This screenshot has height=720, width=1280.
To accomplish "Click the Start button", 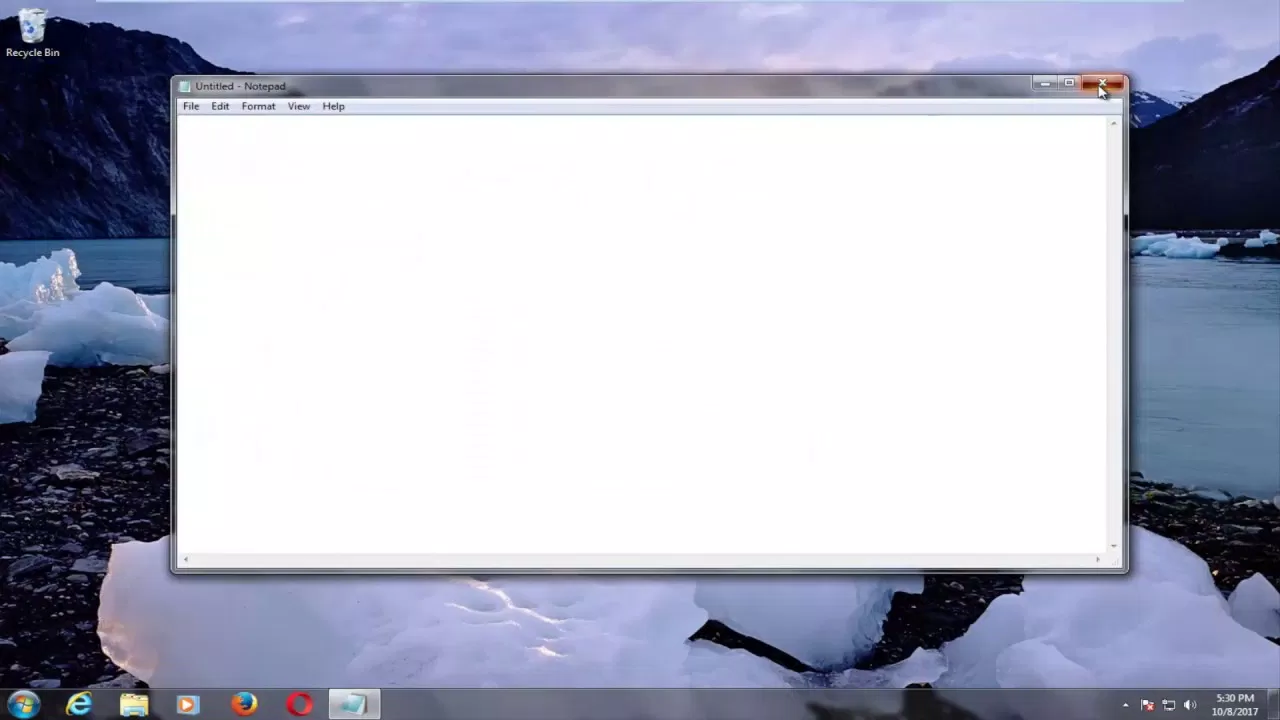I will click(22, 704).
